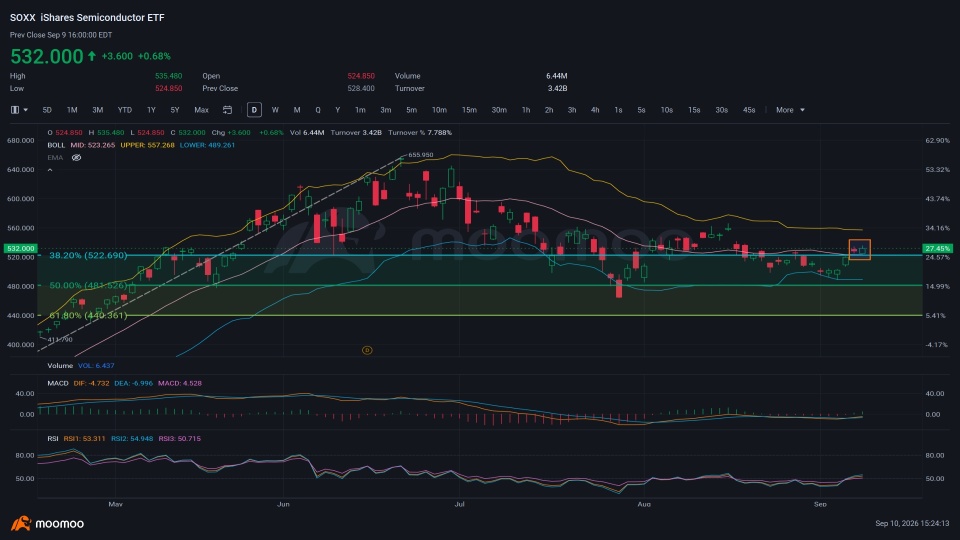Screen dimensions: 960x540
Task: Choose the 30m interval
Action: [x=499, y=110]
